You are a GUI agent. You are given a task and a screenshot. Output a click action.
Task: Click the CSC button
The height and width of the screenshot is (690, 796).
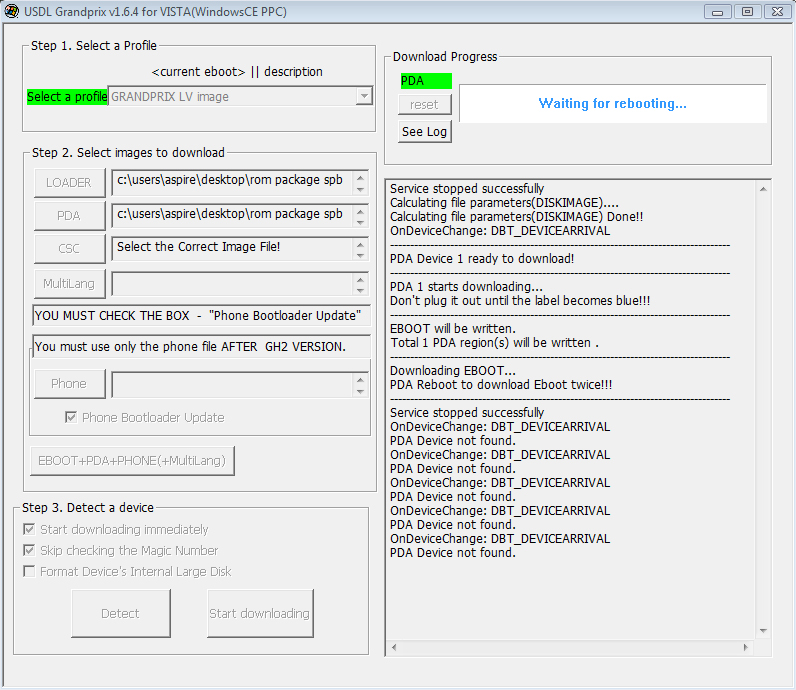point(70,248)
